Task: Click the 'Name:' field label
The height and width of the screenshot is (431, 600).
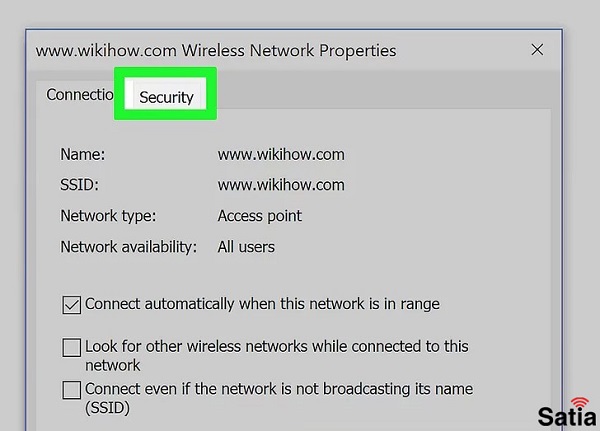Action: pyautogui.click(x=82, y=155)
